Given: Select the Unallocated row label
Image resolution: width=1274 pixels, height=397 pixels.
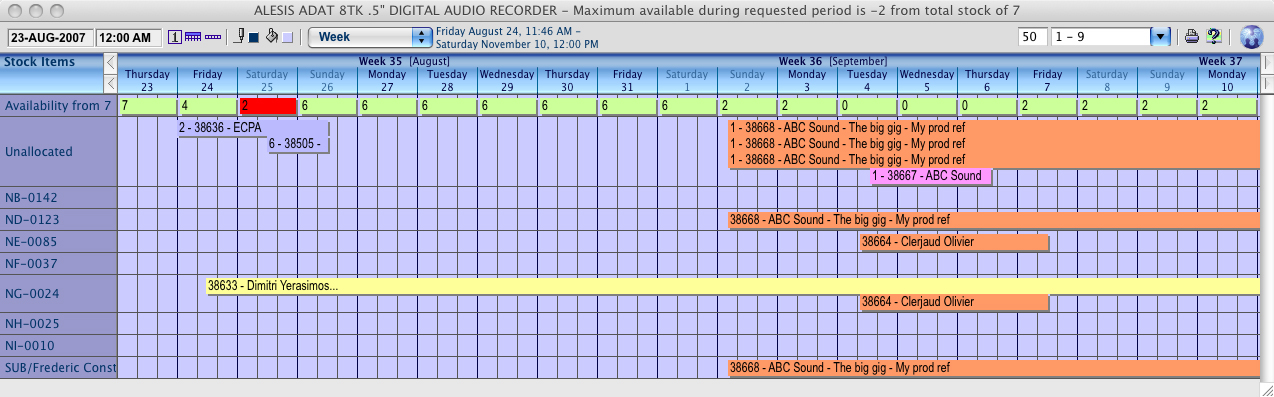Looking at the screenshot, I should (x=59, y=152).
